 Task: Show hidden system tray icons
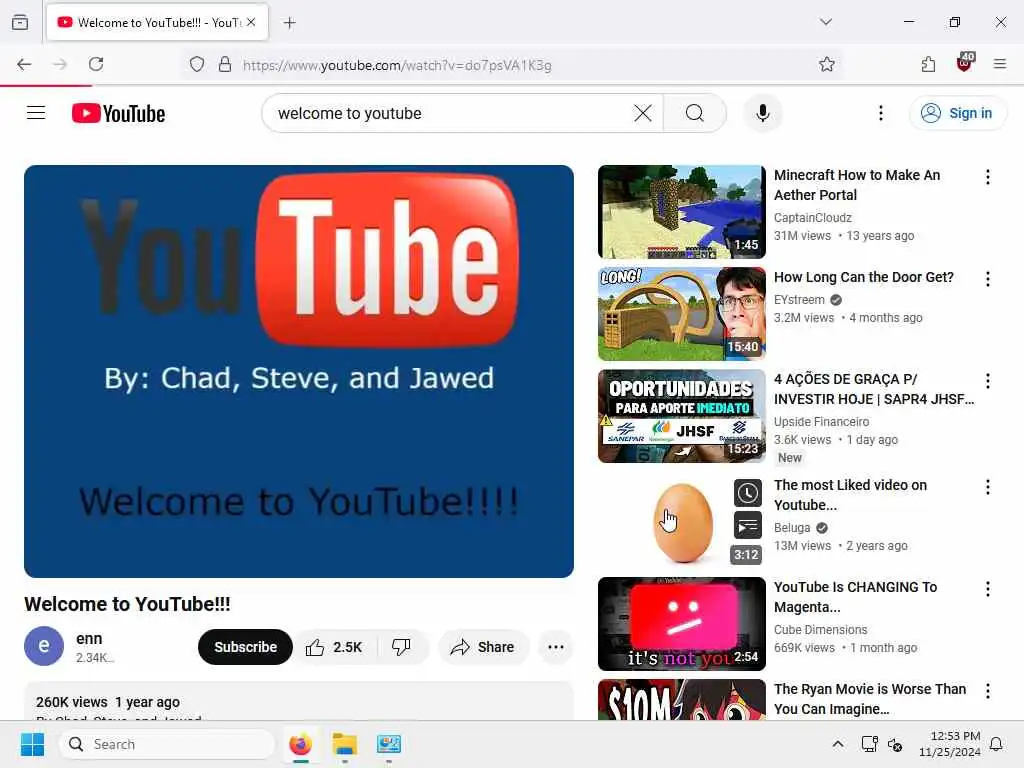[838, 744]
